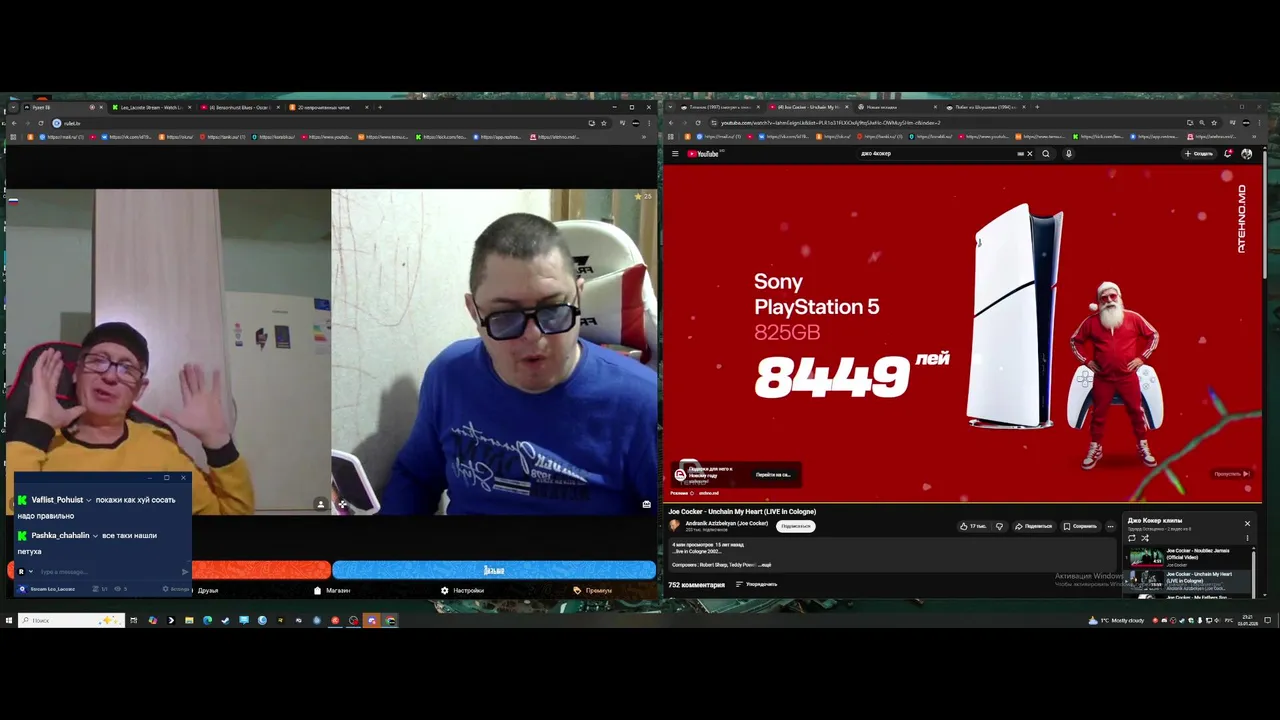Open new tab in YouTube browser window
Screen dimensions: 1280x720
pyautogui.click(x=1037, y=107)
